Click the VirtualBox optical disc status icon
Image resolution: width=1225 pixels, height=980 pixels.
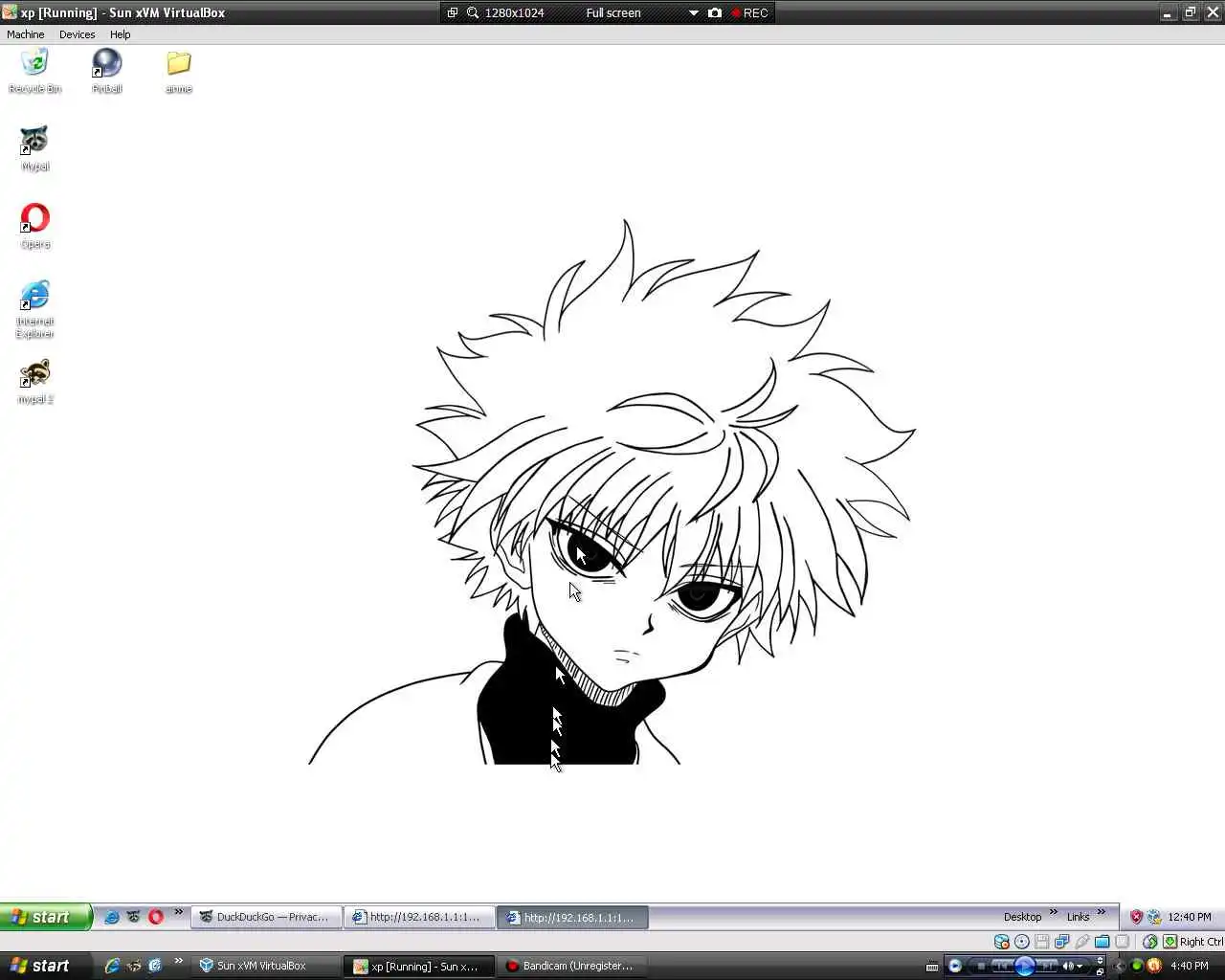tap(1021, 942)
